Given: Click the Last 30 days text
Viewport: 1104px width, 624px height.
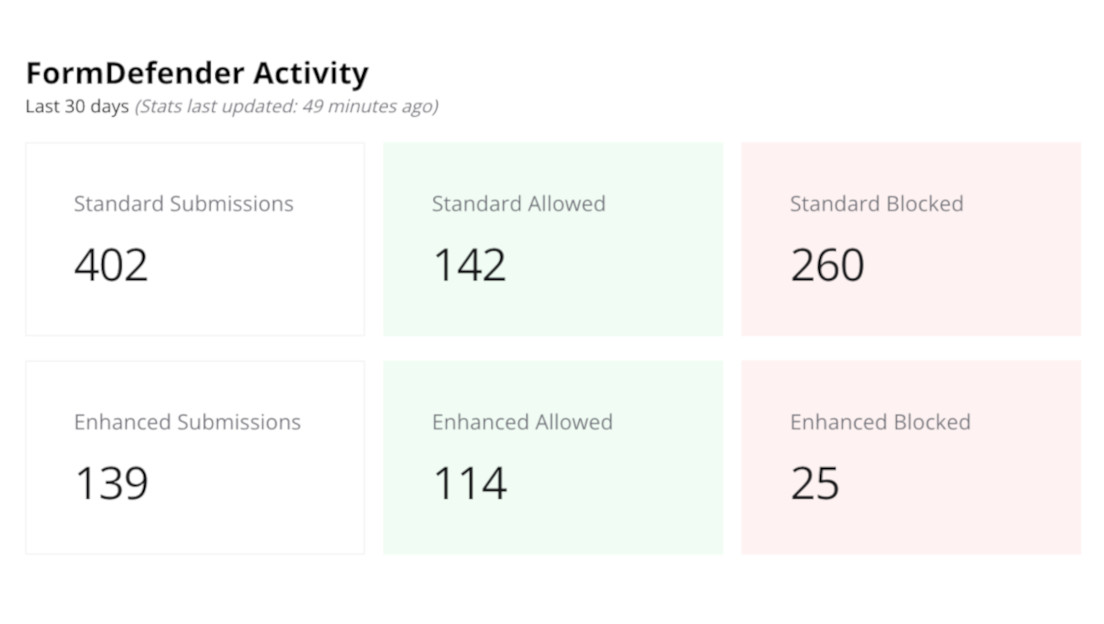Looking at the screenshot, I should [77, 106].
